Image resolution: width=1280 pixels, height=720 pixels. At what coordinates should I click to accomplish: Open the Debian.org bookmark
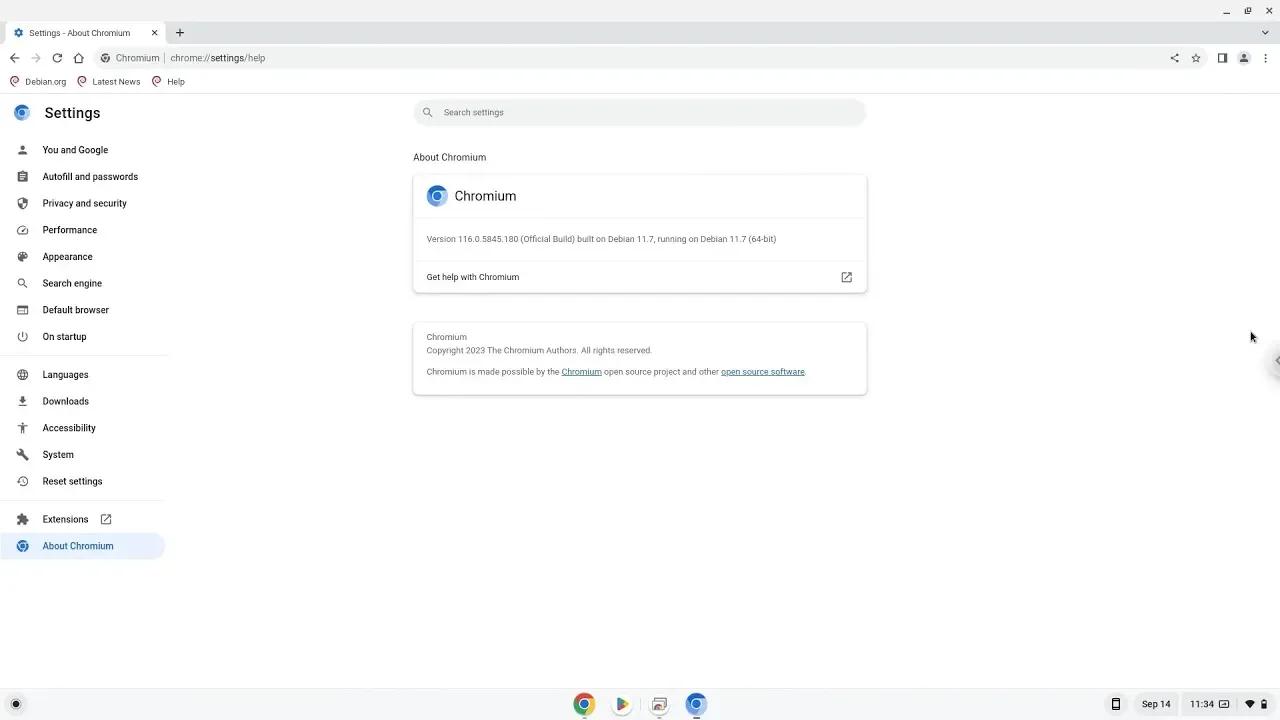click(38, 82)
